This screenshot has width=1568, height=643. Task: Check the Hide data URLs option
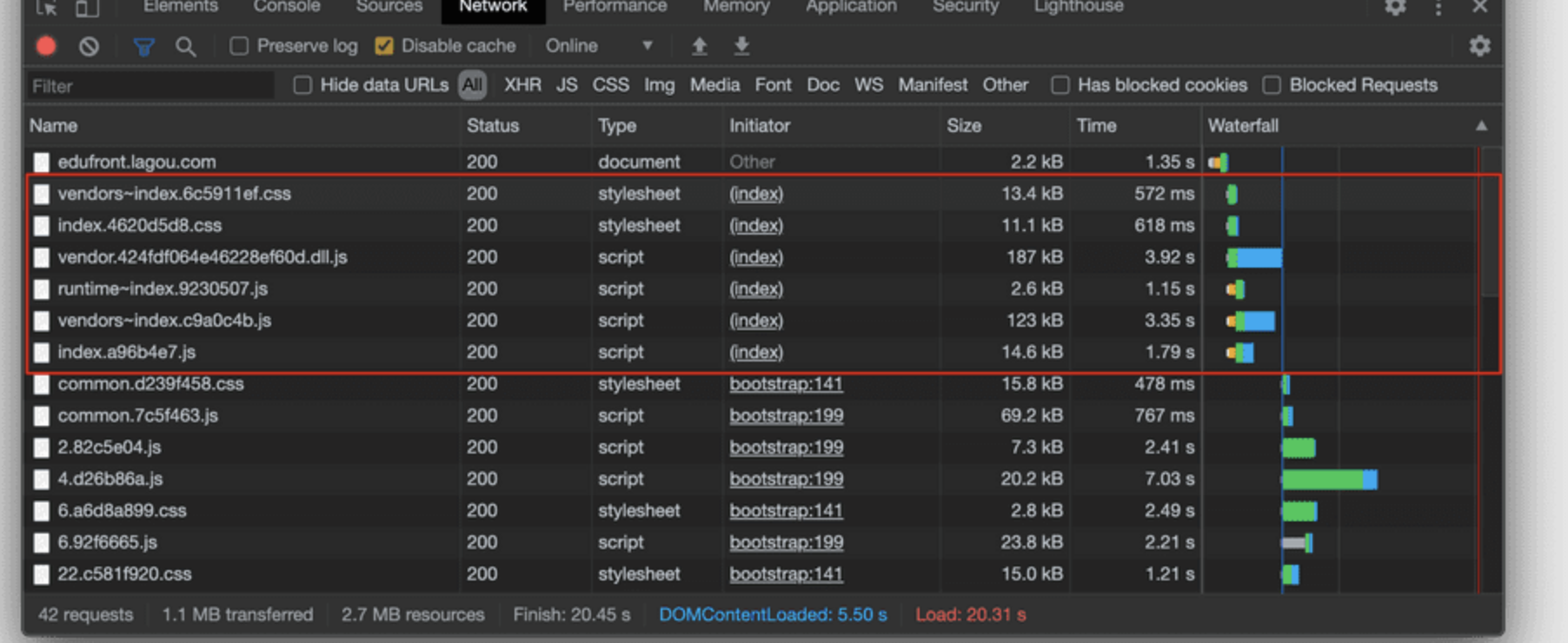click(x=302, y=85)
